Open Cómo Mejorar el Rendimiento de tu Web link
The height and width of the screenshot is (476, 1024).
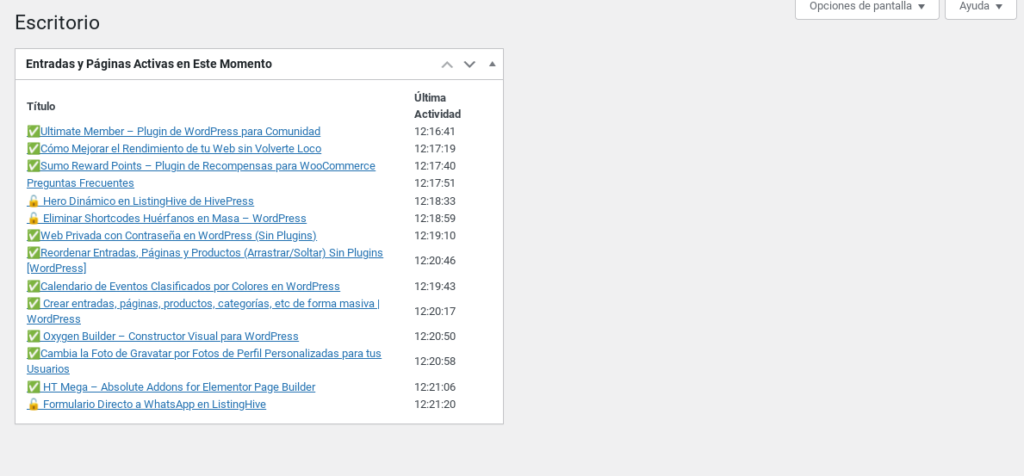[174, 148]
